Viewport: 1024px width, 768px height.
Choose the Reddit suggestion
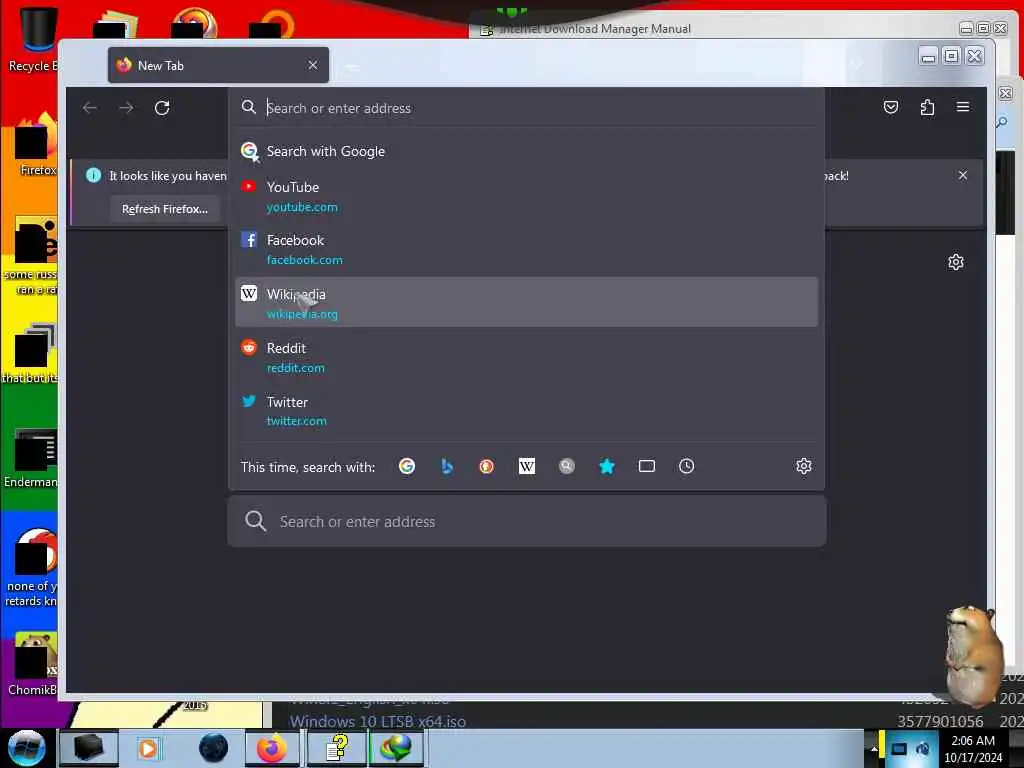point(526,357)
